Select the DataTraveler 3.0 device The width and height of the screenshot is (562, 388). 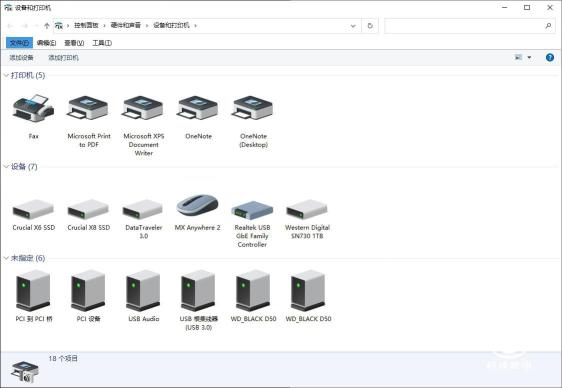tap(143, 209)
